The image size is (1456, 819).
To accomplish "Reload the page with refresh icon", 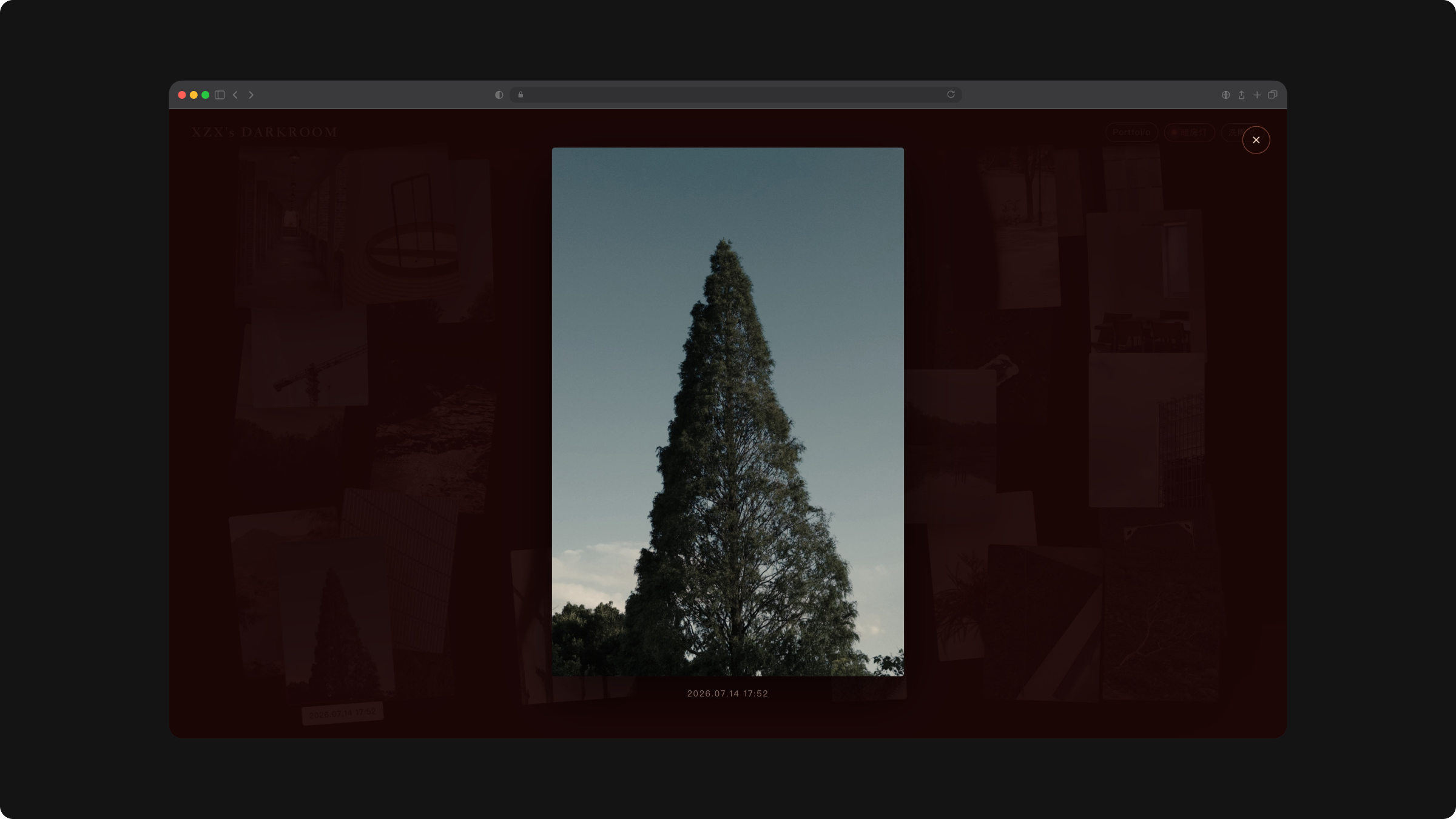I will click(951, 95).
